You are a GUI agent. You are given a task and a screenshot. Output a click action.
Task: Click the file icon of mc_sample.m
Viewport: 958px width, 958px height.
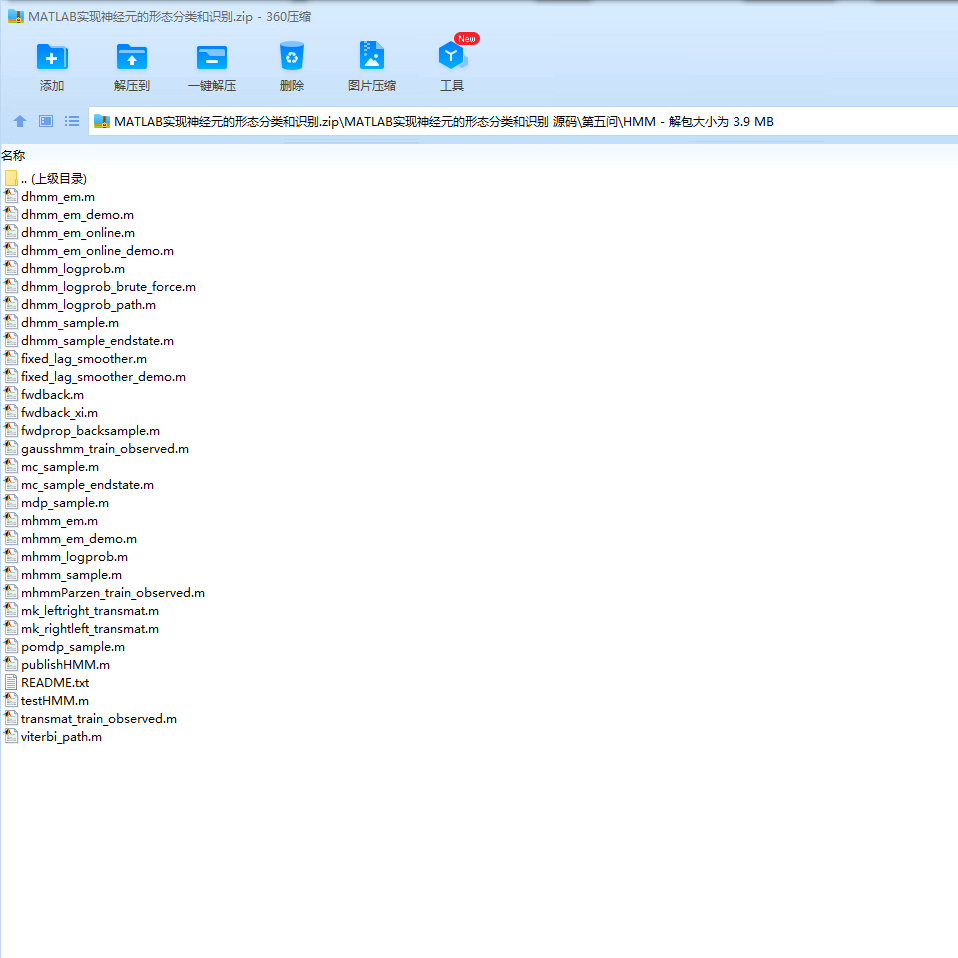pos(11,466)
